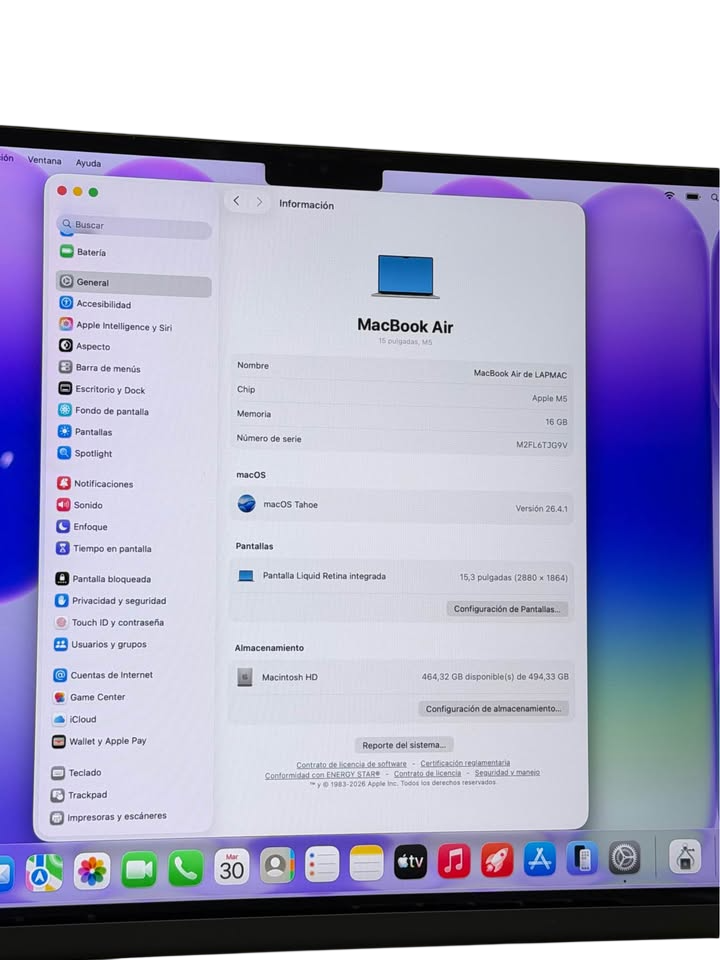The width and height of the screenshot is (720, 960).
Task: Open Calendar showing 30 in Dock
Action: pyautogui.click(x=232, y=866)
